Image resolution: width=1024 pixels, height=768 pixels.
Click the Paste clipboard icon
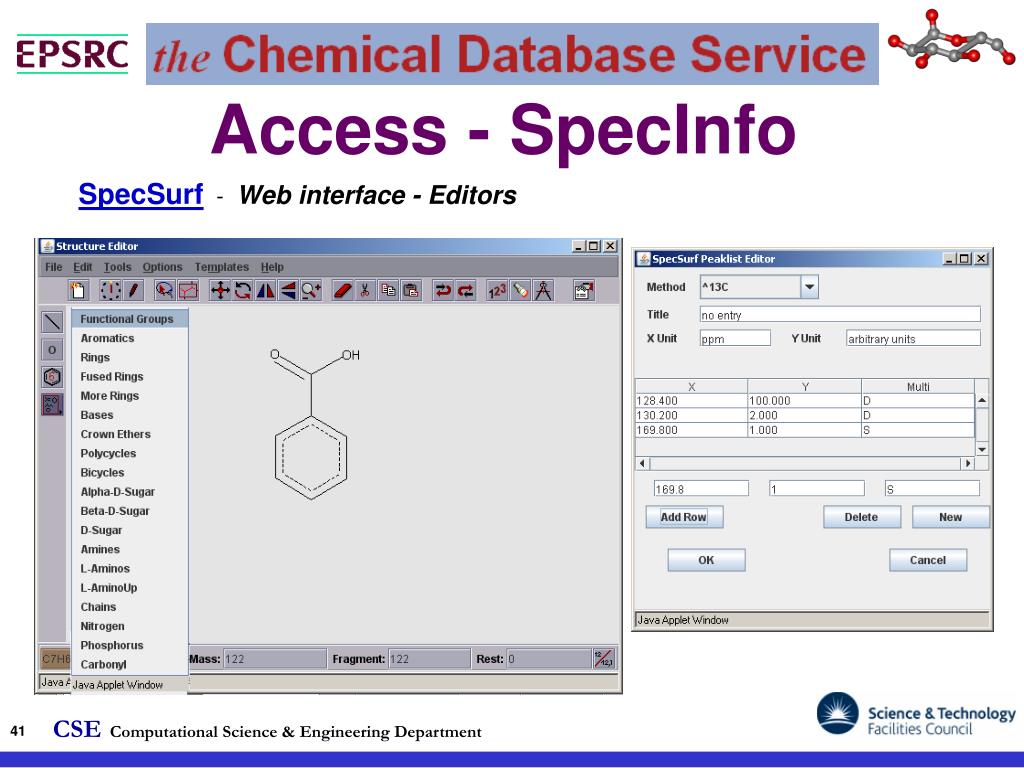[x=411, y=290]
